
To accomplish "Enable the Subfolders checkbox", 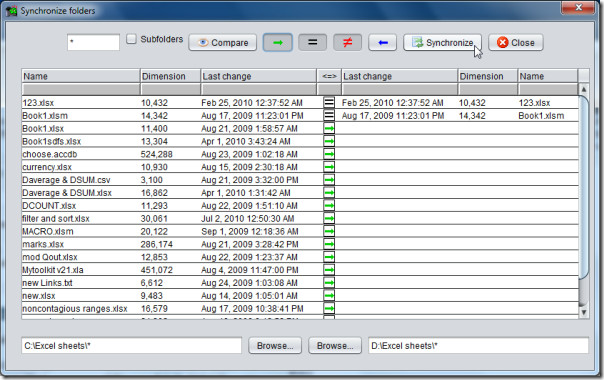I will [x=131, y=39].
